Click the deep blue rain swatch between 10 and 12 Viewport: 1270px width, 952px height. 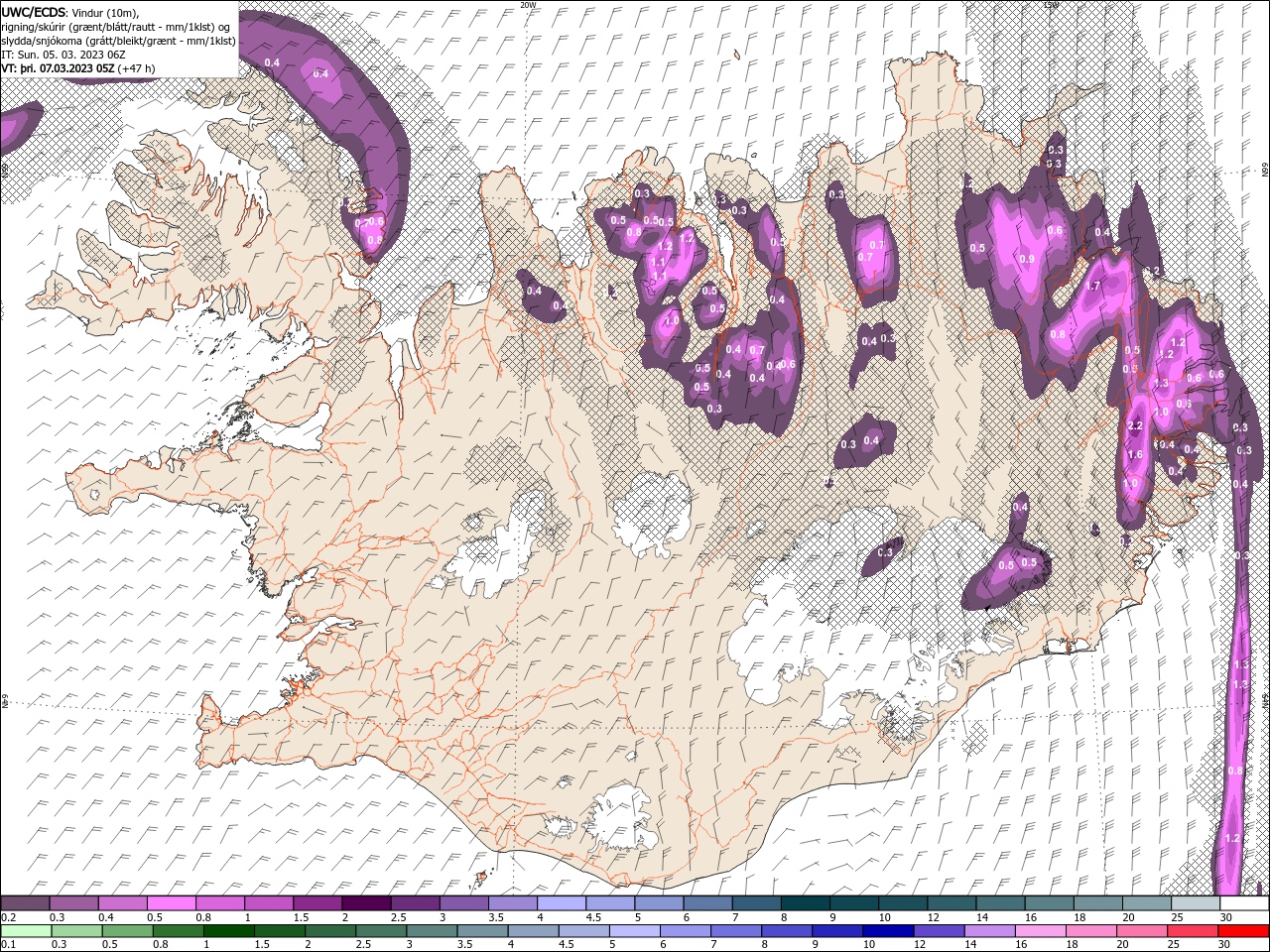click(x=887, y=931)
